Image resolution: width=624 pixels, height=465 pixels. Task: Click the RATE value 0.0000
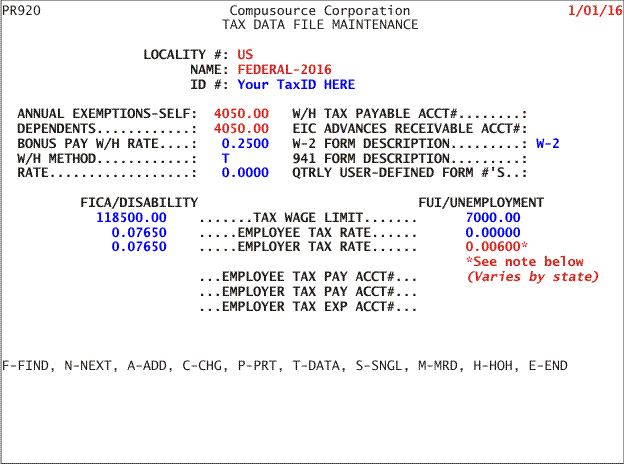tap(245, 173)
